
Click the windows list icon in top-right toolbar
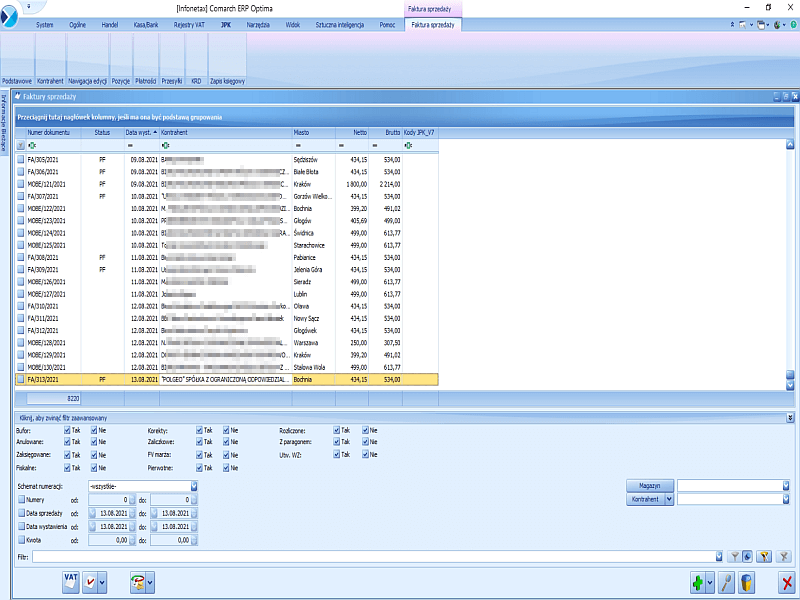(761, 24)
